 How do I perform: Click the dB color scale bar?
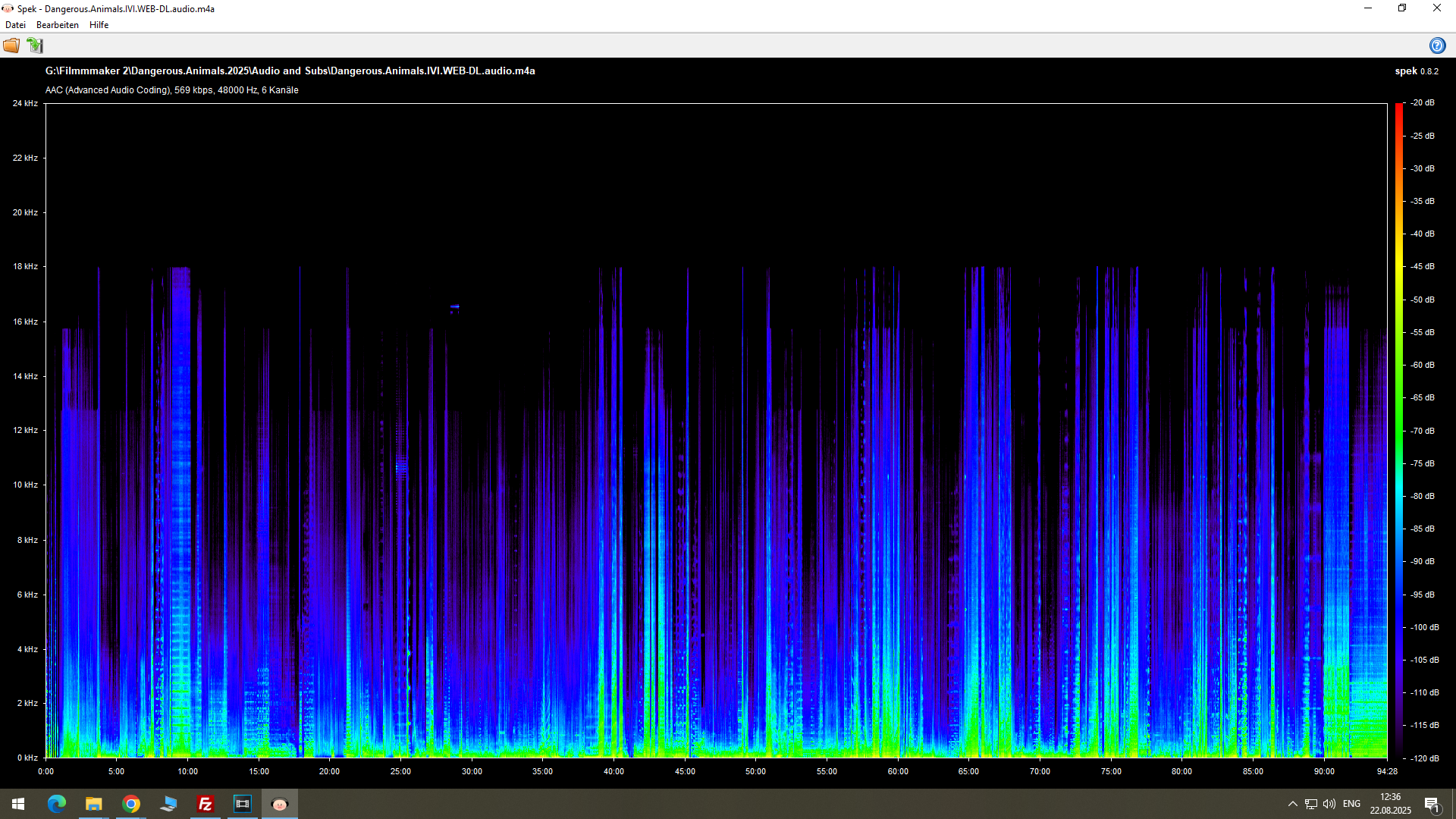click(1399, 430)
